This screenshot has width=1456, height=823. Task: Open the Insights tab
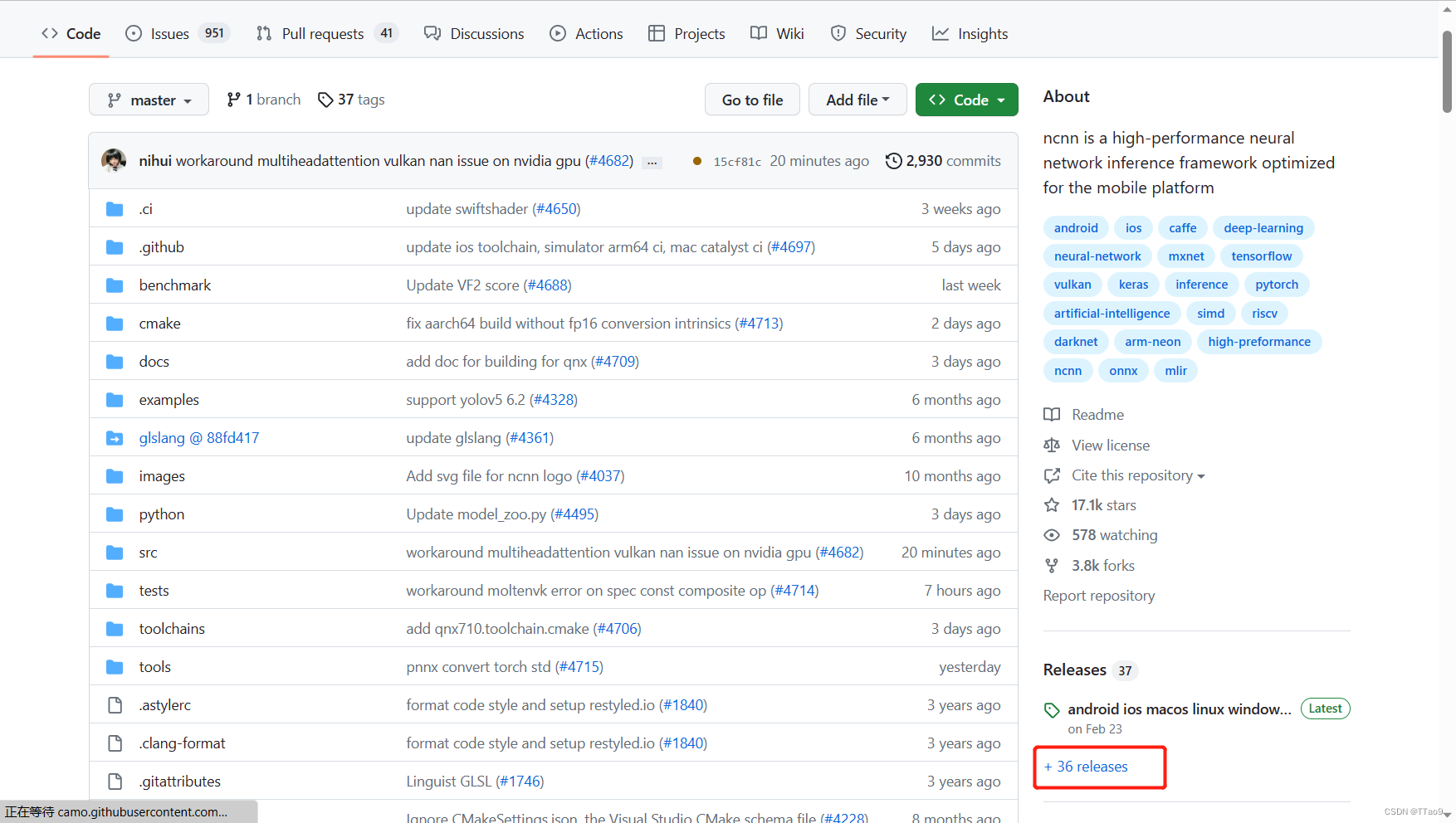(970, 34)
